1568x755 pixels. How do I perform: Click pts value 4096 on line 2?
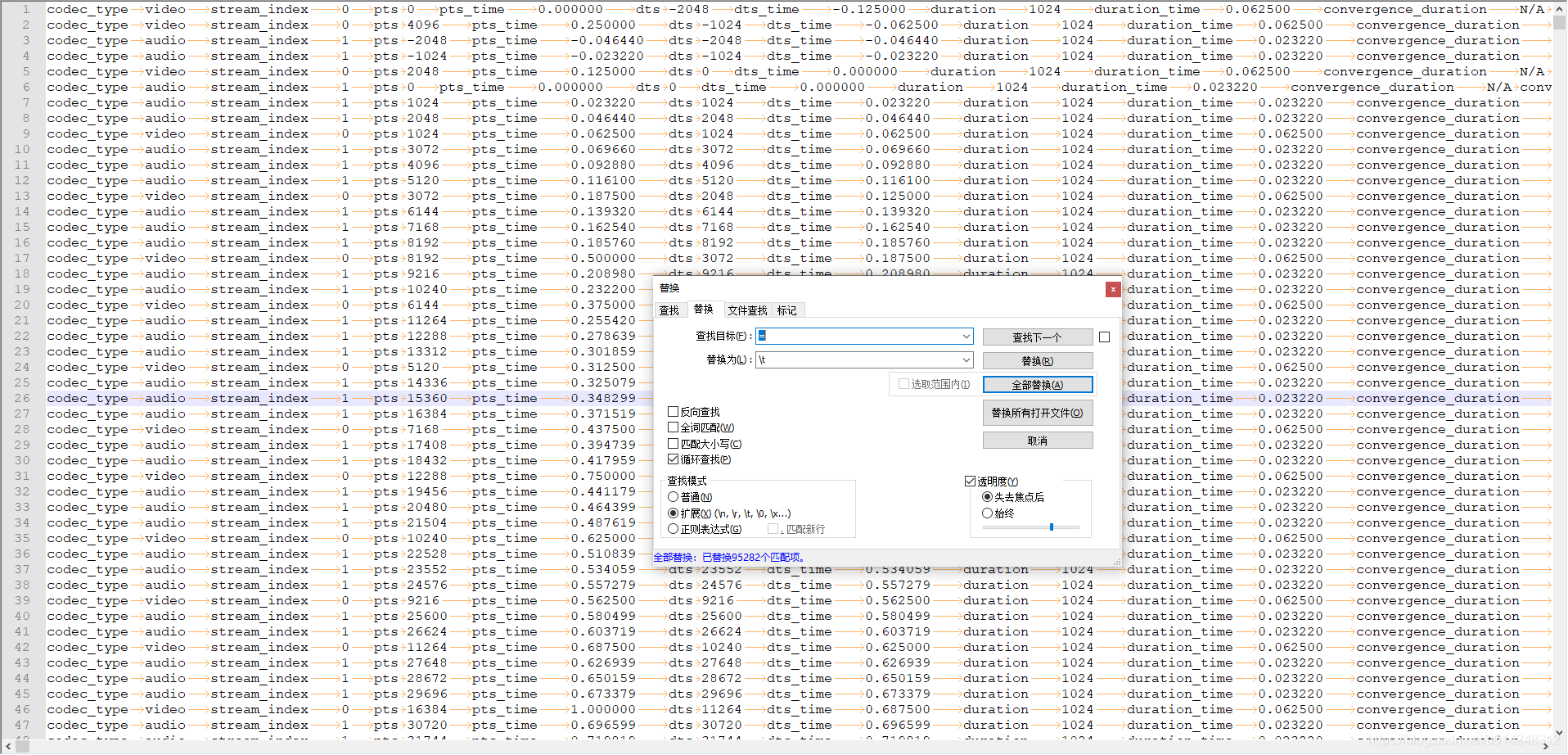423,25
